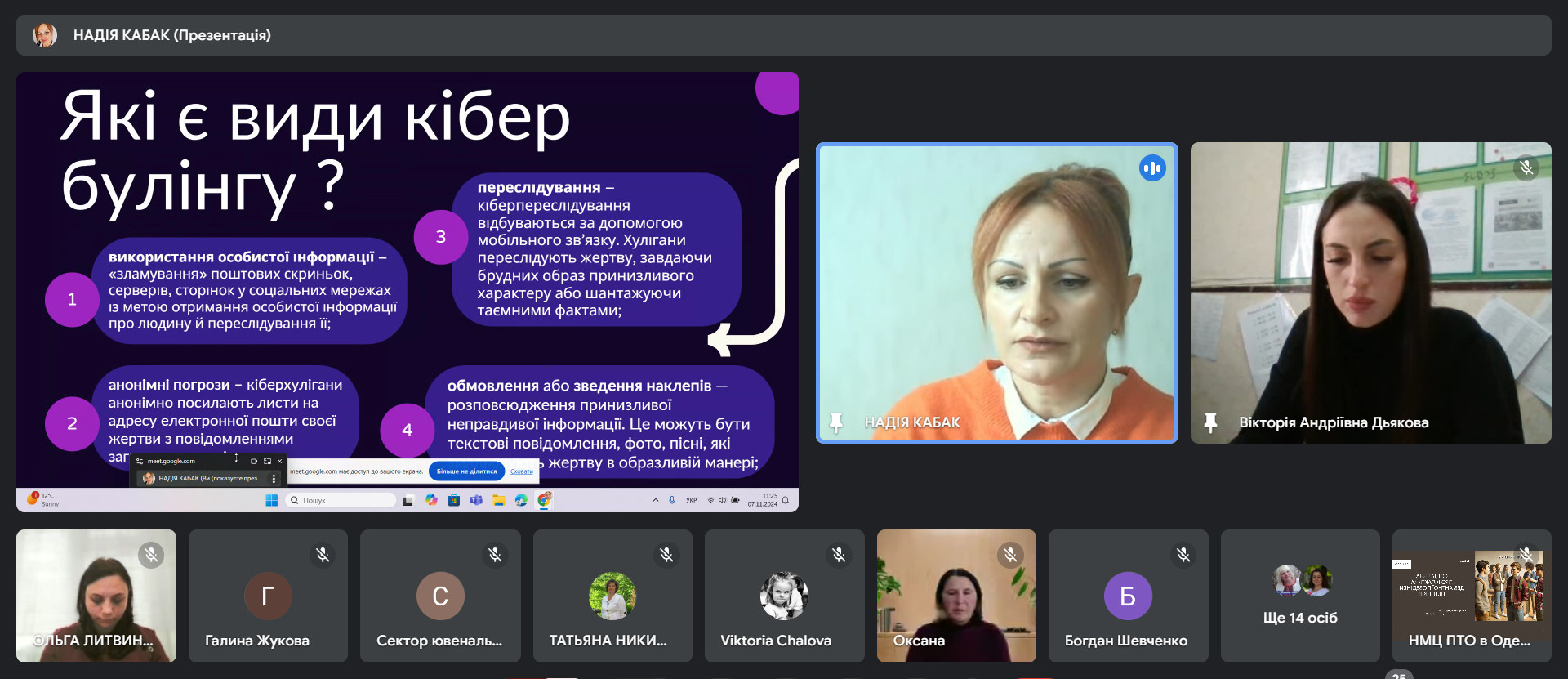Expand hidden system tray icons chevron
This screenshot has height=679, width=1568.
click(x=655, y=500)
